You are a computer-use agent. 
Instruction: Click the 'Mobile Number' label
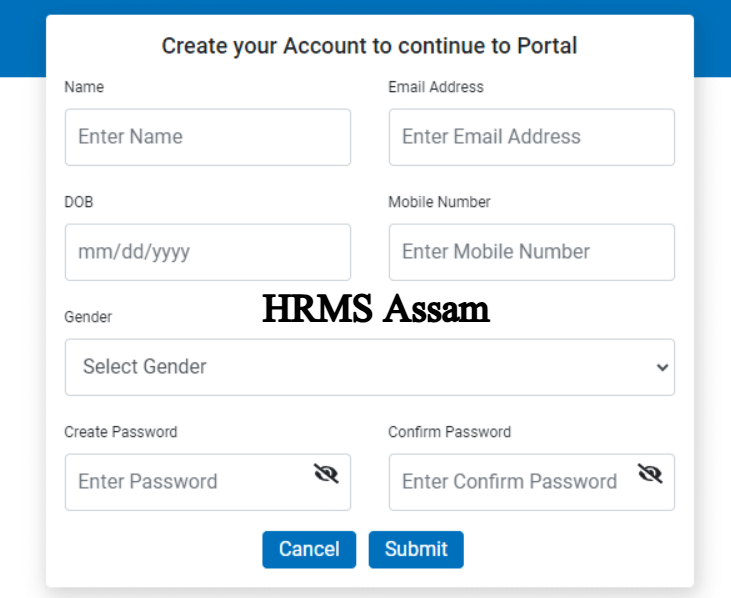439,202
